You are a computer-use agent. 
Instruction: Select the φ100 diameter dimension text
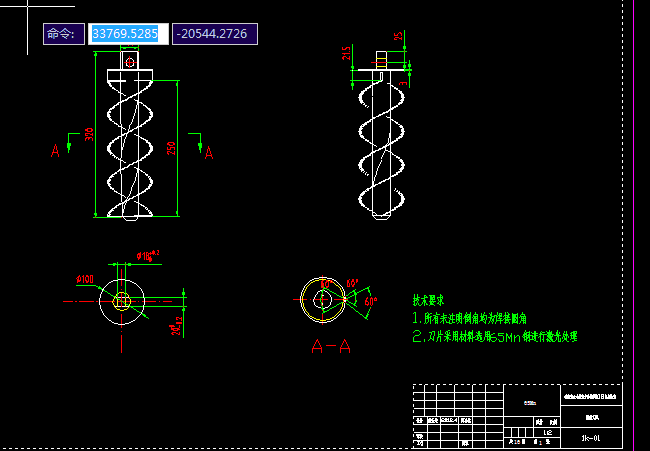pyautogui.click(x=85, y=279)
